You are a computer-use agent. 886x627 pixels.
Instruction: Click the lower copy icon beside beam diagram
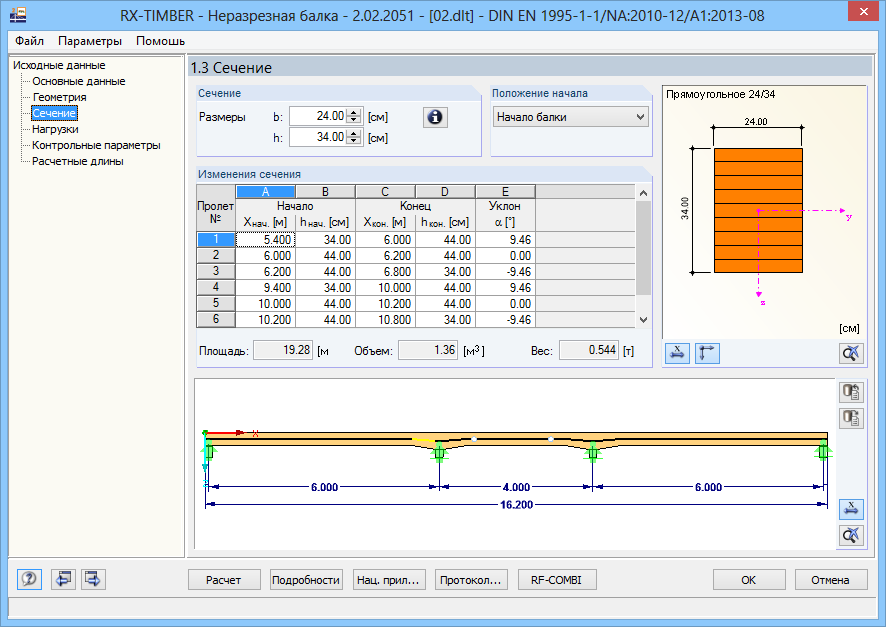(851, 419)
